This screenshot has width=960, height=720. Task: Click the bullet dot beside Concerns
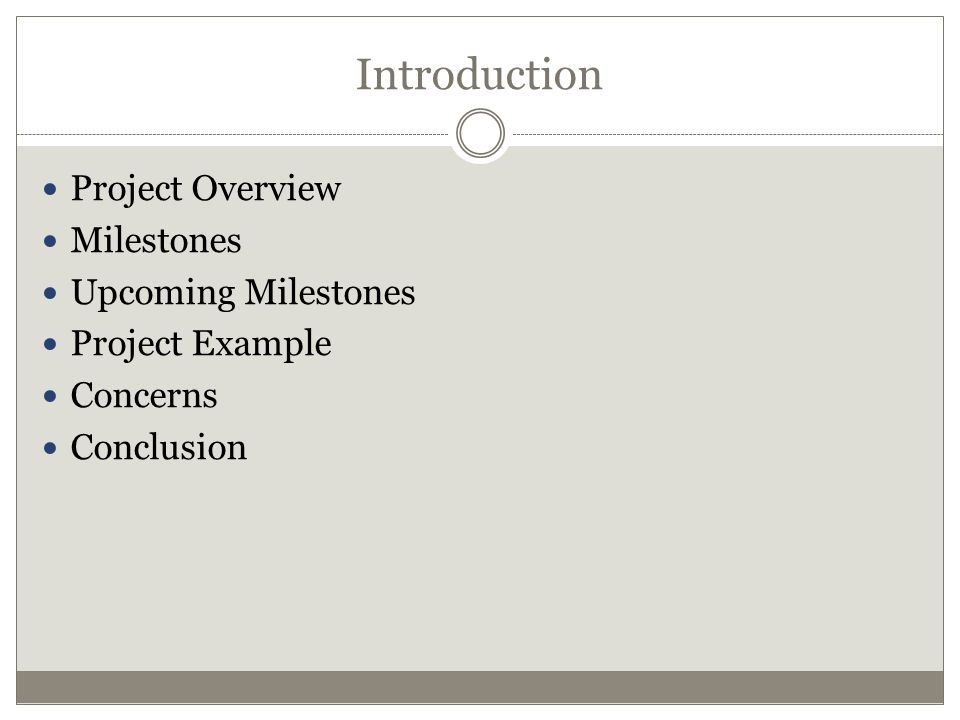click(x=50, y=396)
